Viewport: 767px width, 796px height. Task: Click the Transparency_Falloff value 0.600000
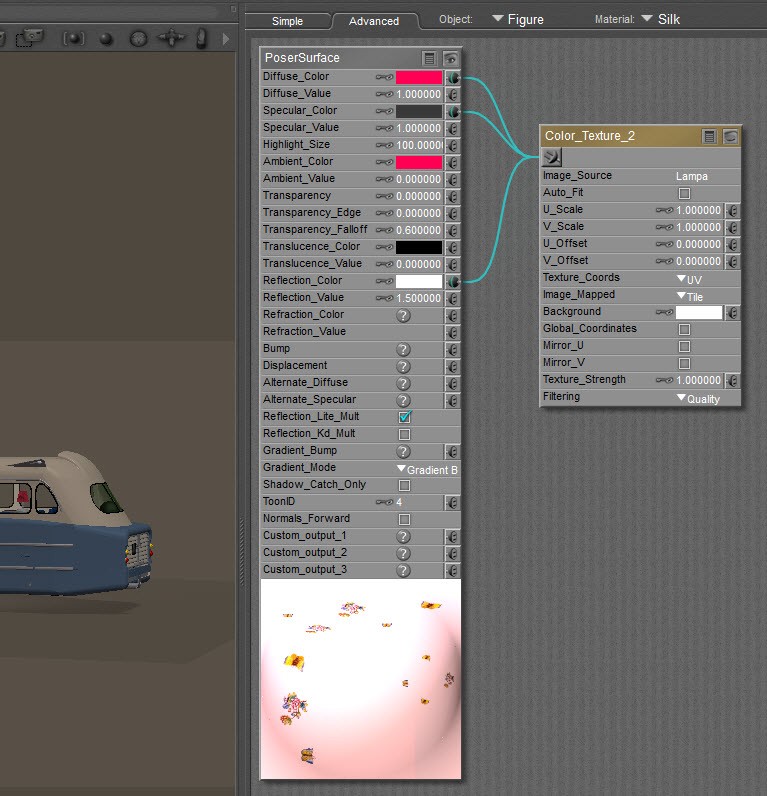[418, 231]
